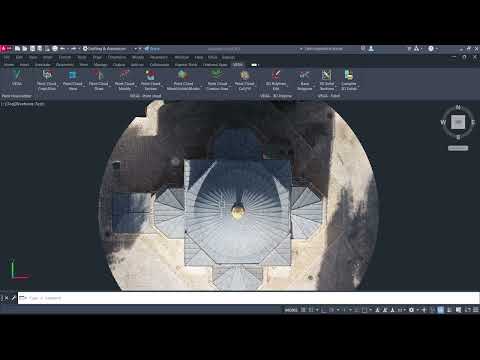Toggle Ortho mode in status bar
Viewport: 480px width, 360px height.
pyautogui.click(x=324, y=310)
